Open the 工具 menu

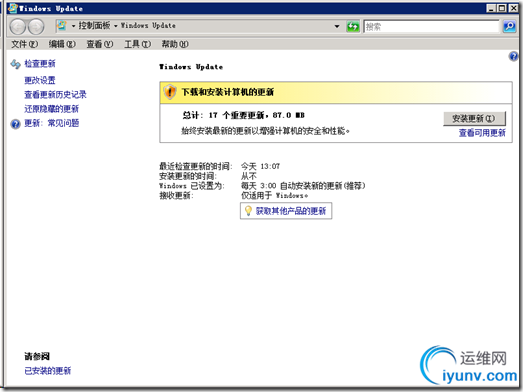[137, 44]
